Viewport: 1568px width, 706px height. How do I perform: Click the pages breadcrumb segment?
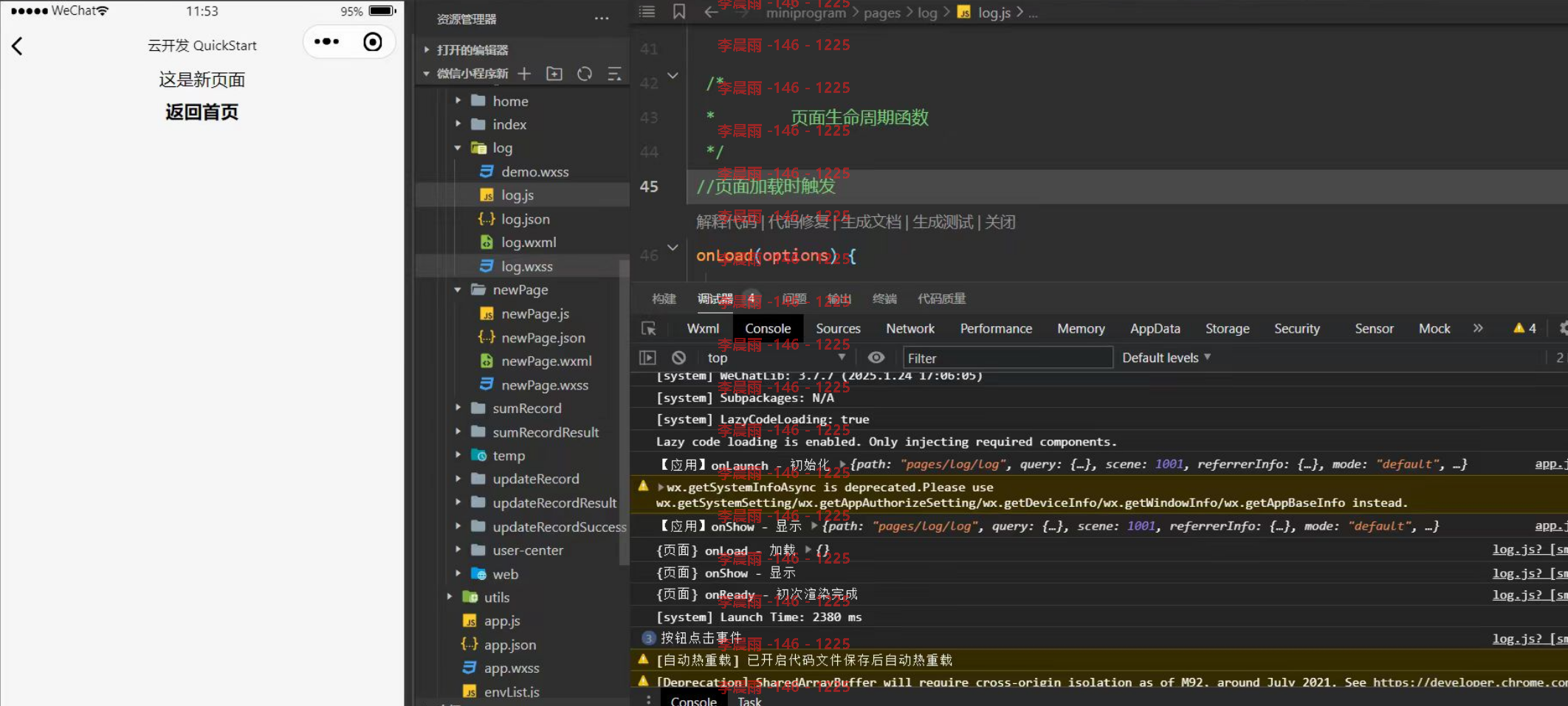click(x=881, y=13)
